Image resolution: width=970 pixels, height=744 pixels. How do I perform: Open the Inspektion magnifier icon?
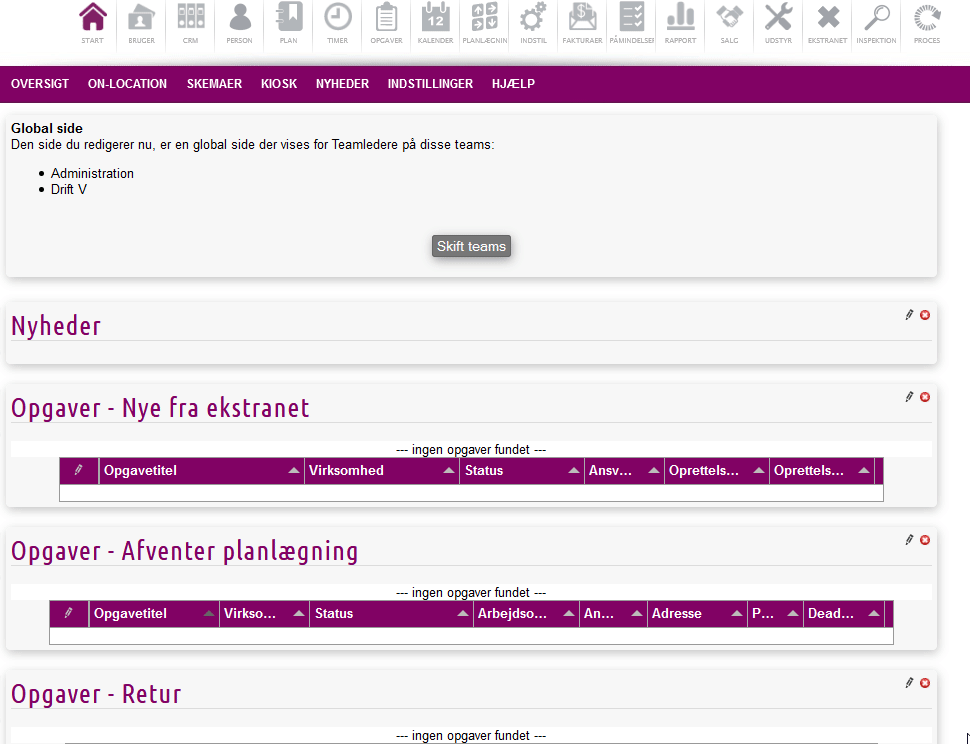pyautogui.click(x=876, y=20)
